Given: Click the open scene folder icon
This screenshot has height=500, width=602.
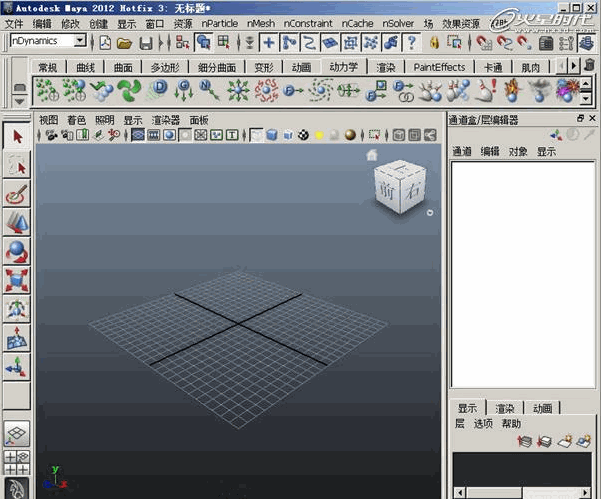Looking at the screenshot, I should [x=125, y=42].
